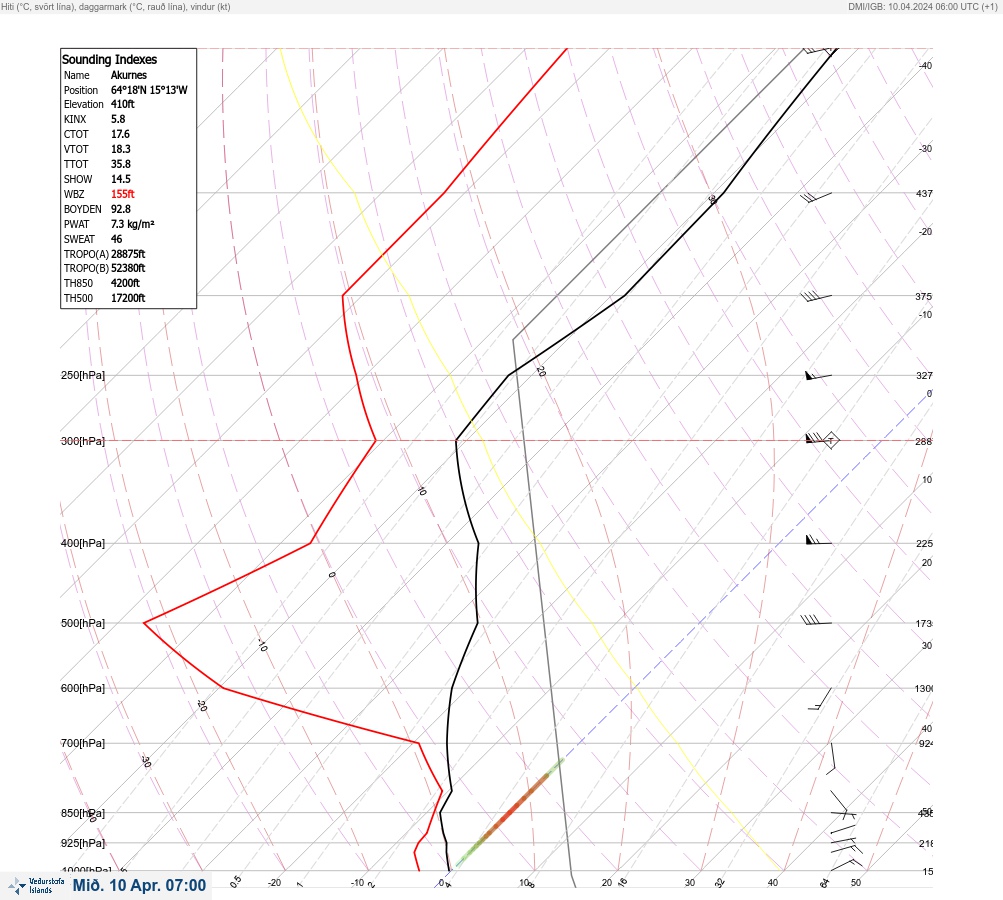Click the wind barb at 700 hPa level

tap(832, 759)
